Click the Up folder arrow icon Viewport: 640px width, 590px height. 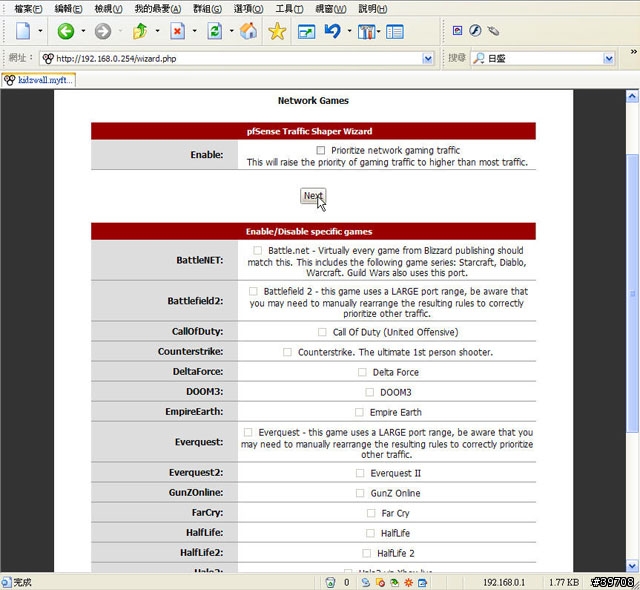click(140, 31)
